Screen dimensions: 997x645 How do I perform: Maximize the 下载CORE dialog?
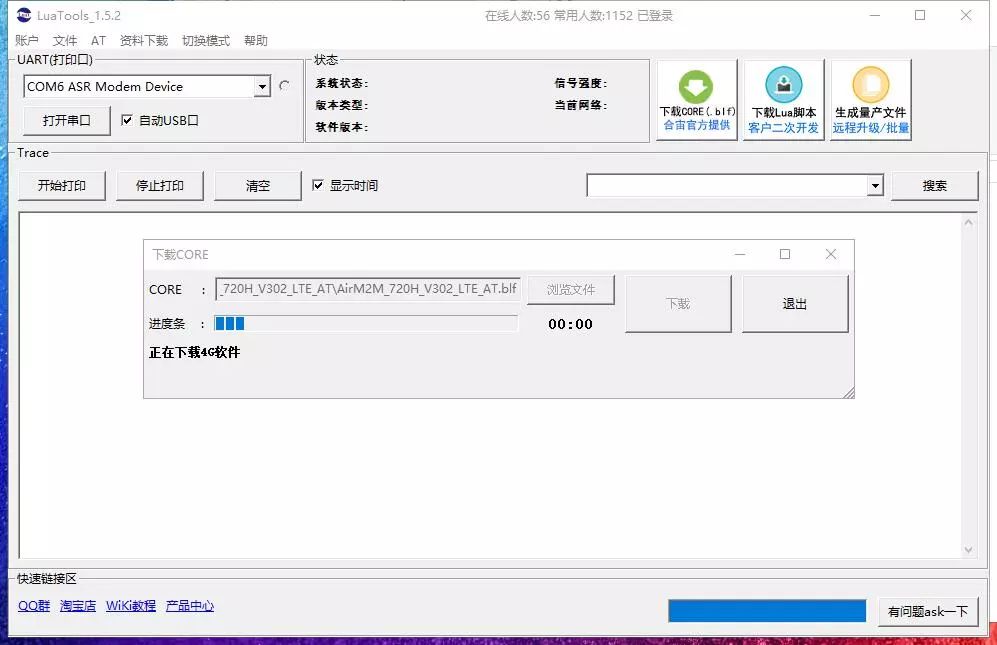point(785,254)
